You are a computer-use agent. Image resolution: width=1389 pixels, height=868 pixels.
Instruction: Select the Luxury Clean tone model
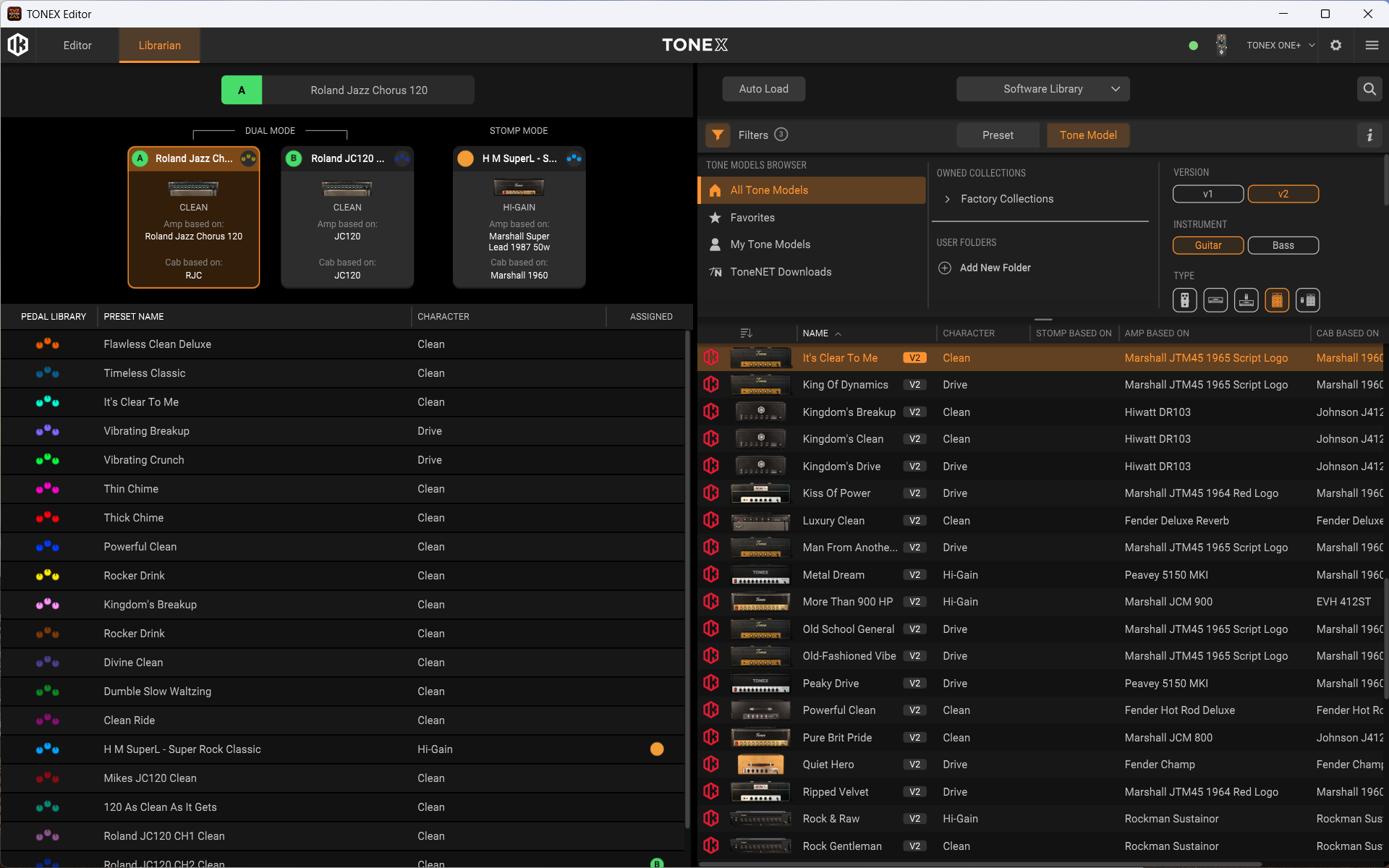coord(1040,521)
